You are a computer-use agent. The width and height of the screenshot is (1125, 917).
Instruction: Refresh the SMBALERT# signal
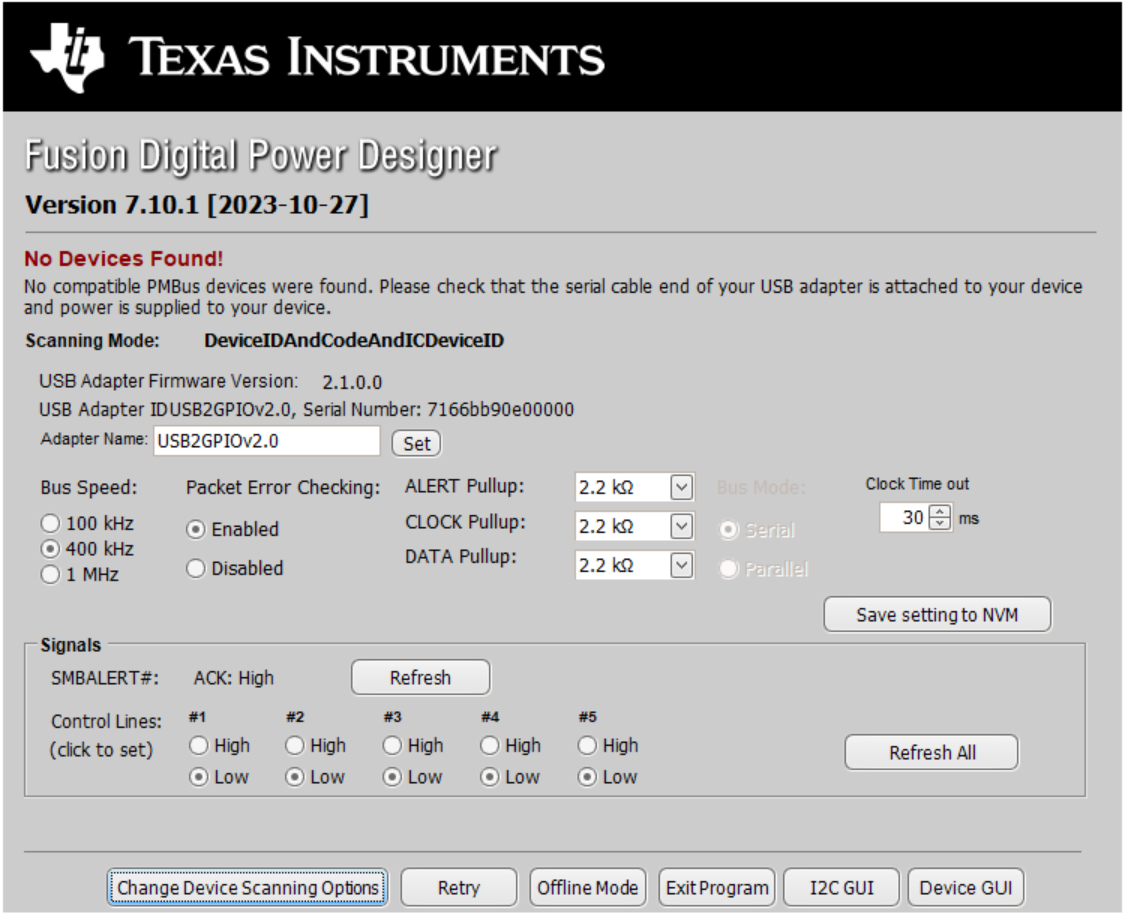[x=420, y=679]
